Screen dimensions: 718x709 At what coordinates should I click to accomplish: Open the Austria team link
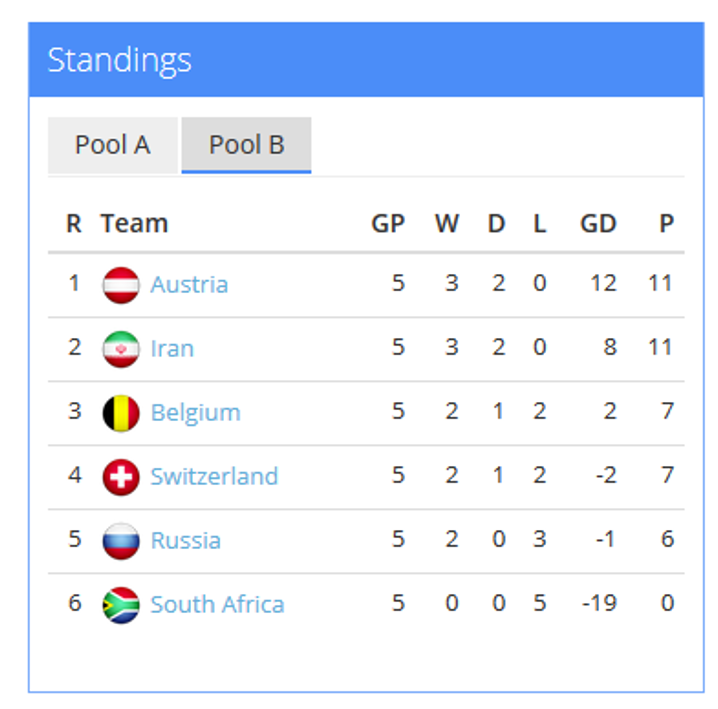point(189,284)
